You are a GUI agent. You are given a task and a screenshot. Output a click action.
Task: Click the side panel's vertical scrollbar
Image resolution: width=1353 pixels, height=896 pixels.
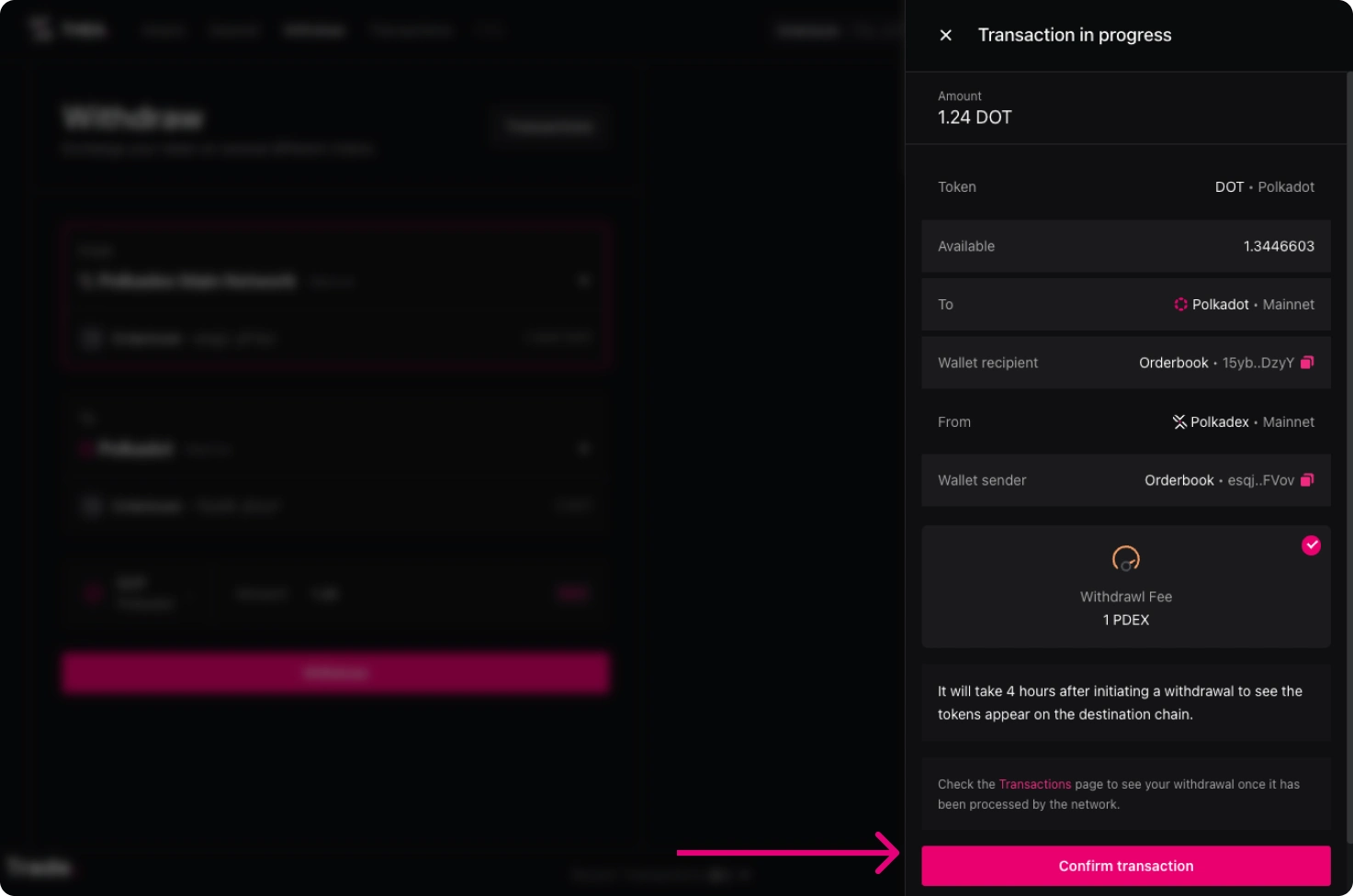point(1348,459)
